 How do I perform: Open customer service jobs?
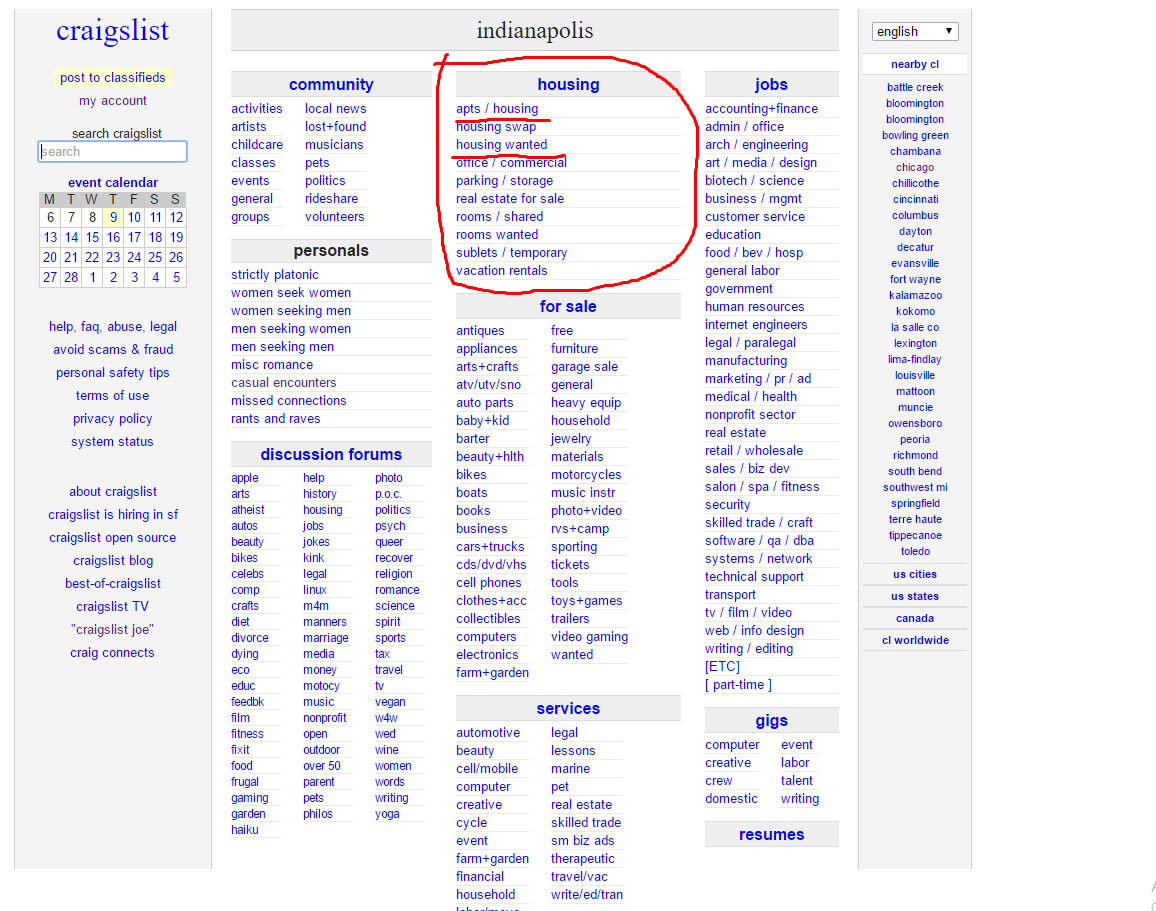[x=755, y=217]
